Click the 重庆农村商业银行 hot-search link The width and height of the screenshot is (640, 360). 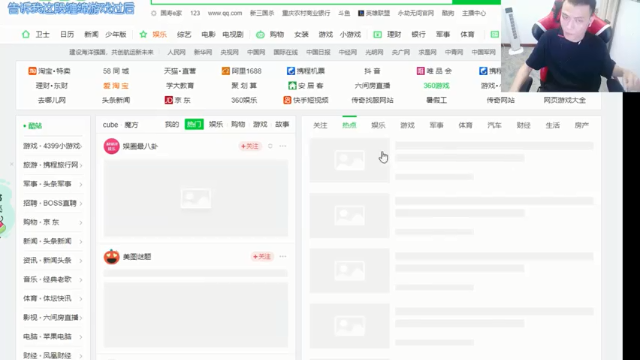point(306,13)
